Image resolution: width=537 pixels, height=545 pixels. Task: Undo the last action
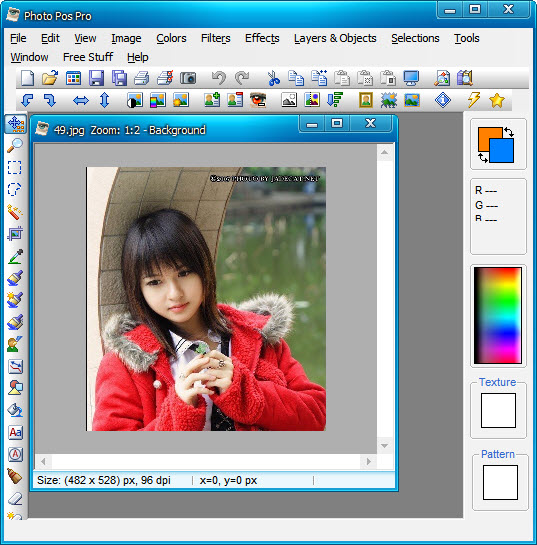[x=219, y=78]
